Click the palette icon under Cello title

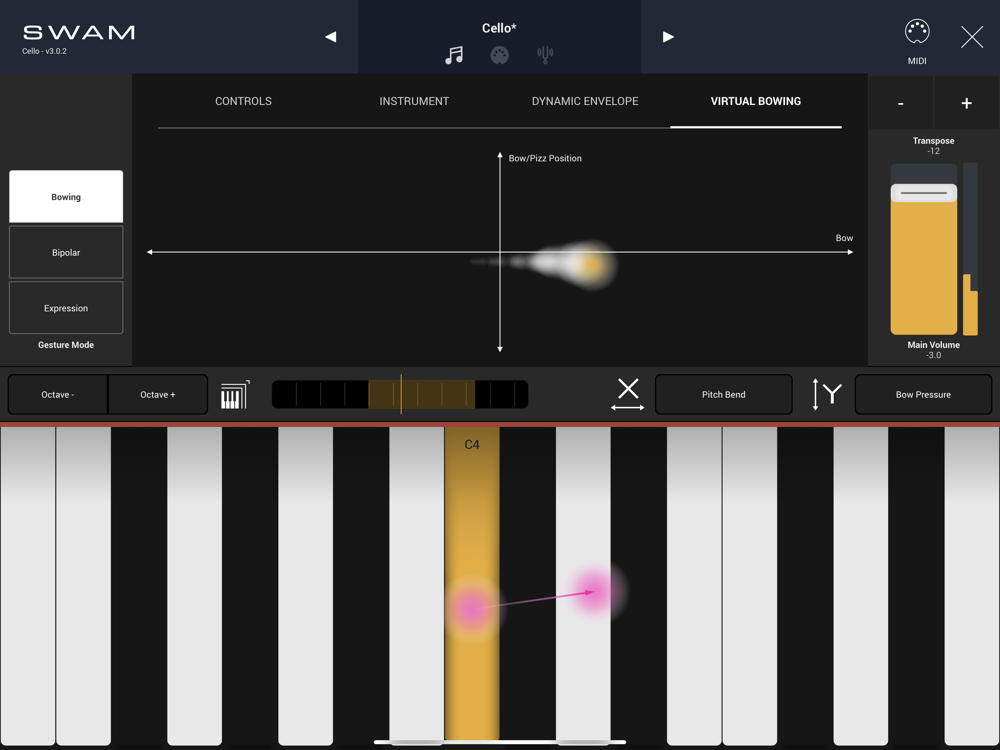click(x=499, y=55)
